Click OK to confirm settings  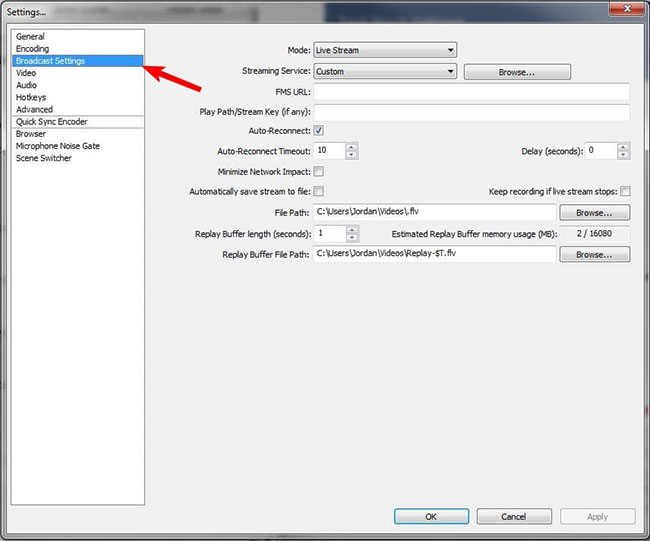(431, 516)
